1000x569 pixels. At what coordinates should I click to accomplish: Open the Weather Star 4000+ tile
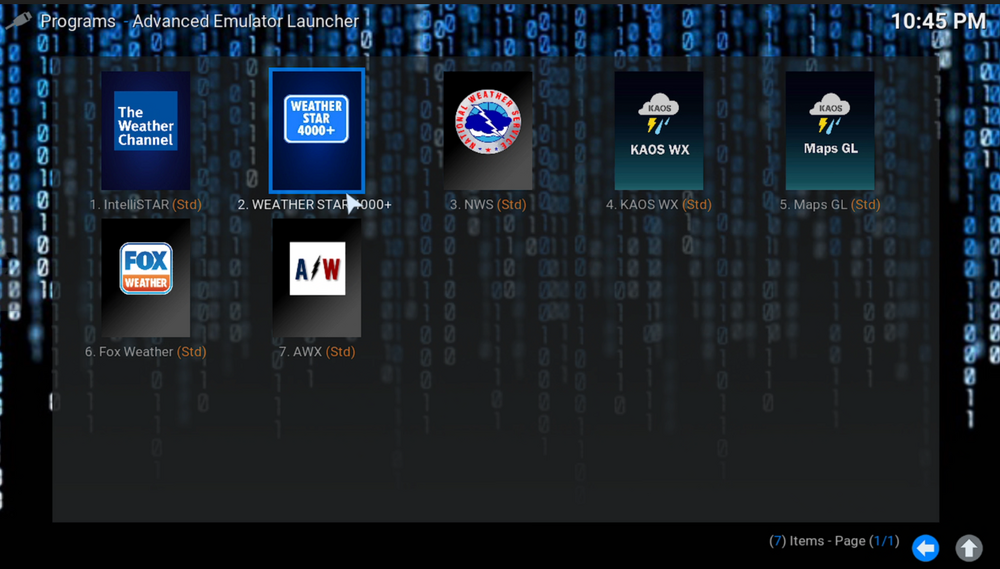click(316, 129)
